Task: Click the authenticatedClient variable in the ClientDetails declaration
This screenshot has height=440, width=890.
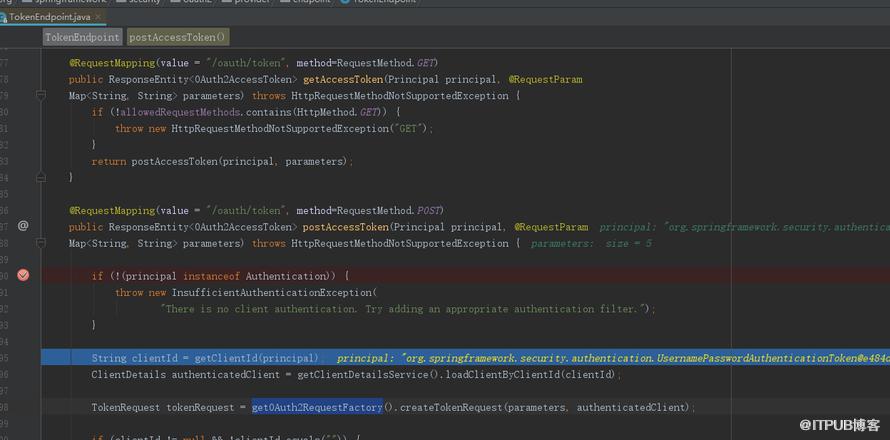Action: pyautogui.click(x=225, y=375)
